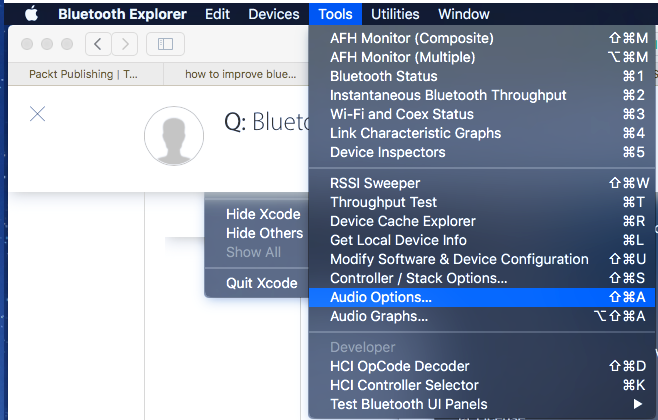This screenshot has height=420, width=658.
Task: Open the Utilities menu
Action: click(395, 14)
